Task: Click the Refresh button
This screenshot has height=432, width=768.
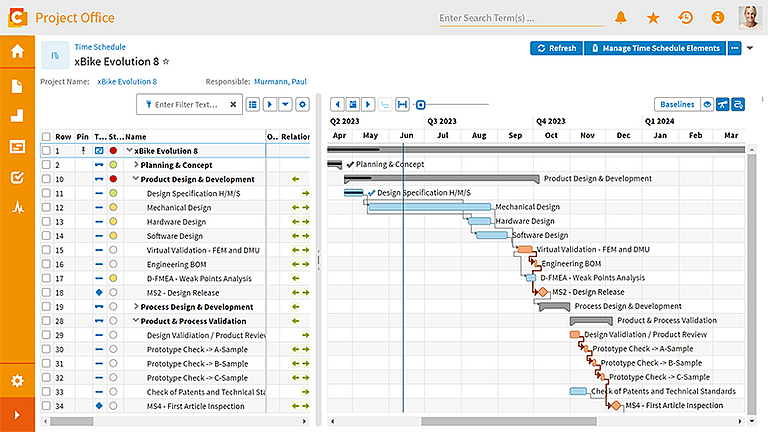Action: coord(556,48)
